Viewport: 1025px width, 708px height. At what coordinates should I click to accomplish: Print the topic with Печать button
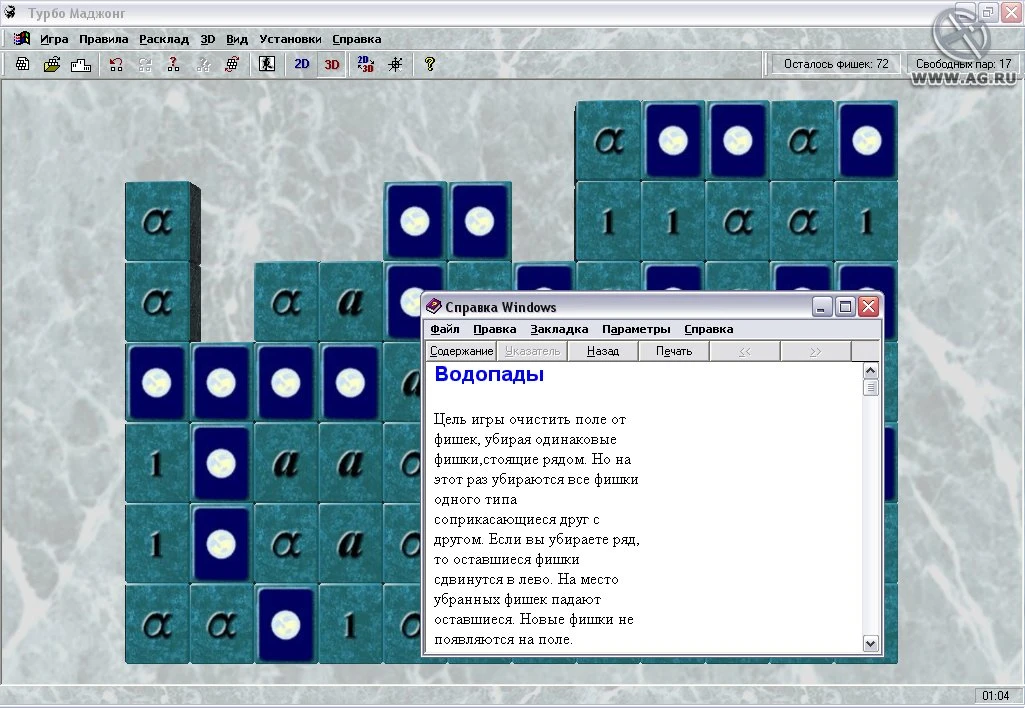[674, 351]
